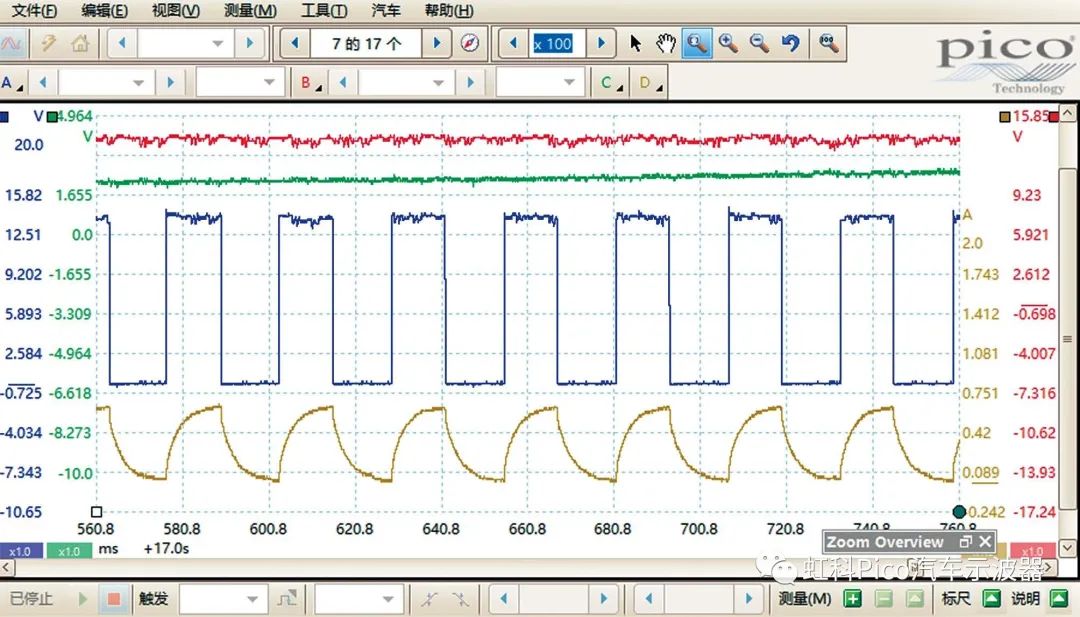1080x617 pixels.
Task: Toggle the notes (说明) display button
Action: [1058, 599]
